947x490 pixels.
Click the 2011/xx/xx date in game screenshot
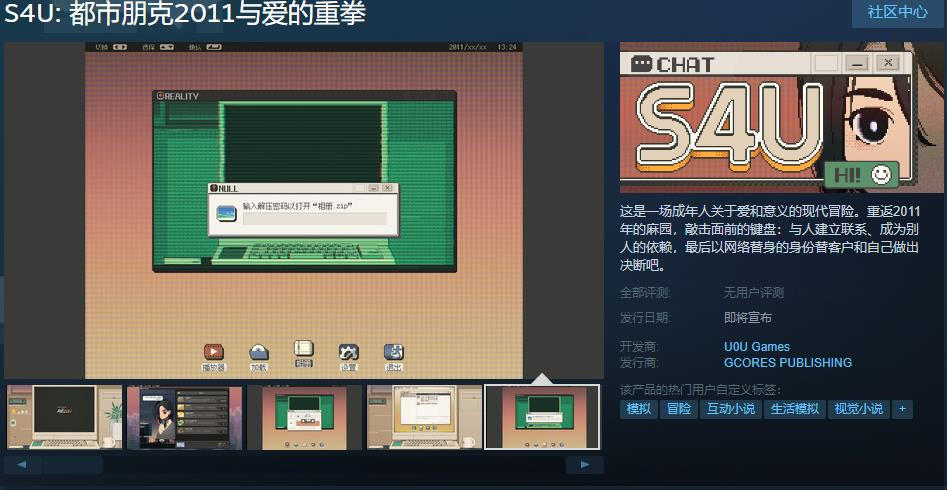coord(468,47)
